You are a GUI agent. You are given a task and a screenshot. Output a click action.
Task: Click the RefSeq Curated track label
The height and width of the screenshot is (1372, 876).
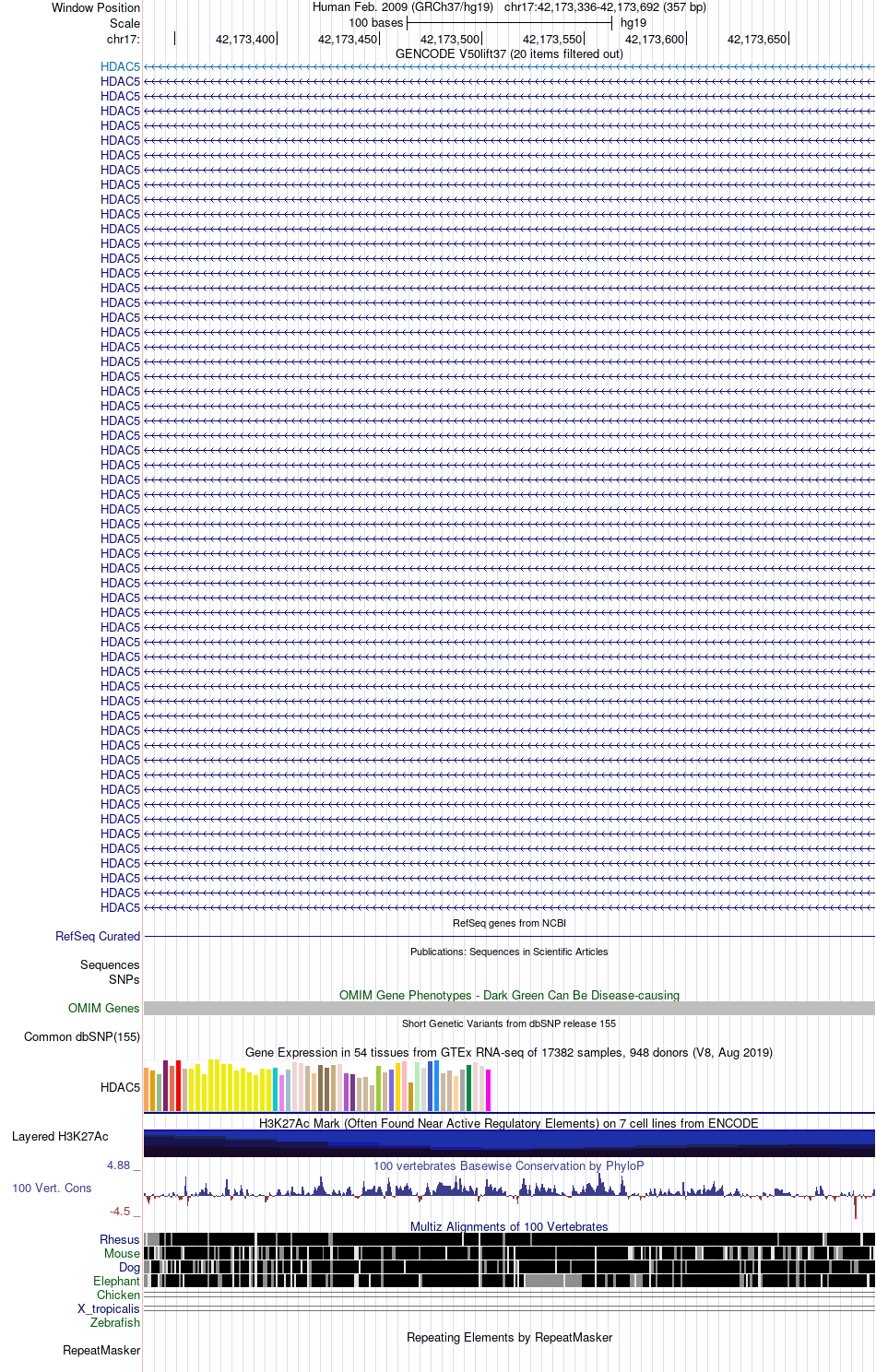[x=98, y=936]
